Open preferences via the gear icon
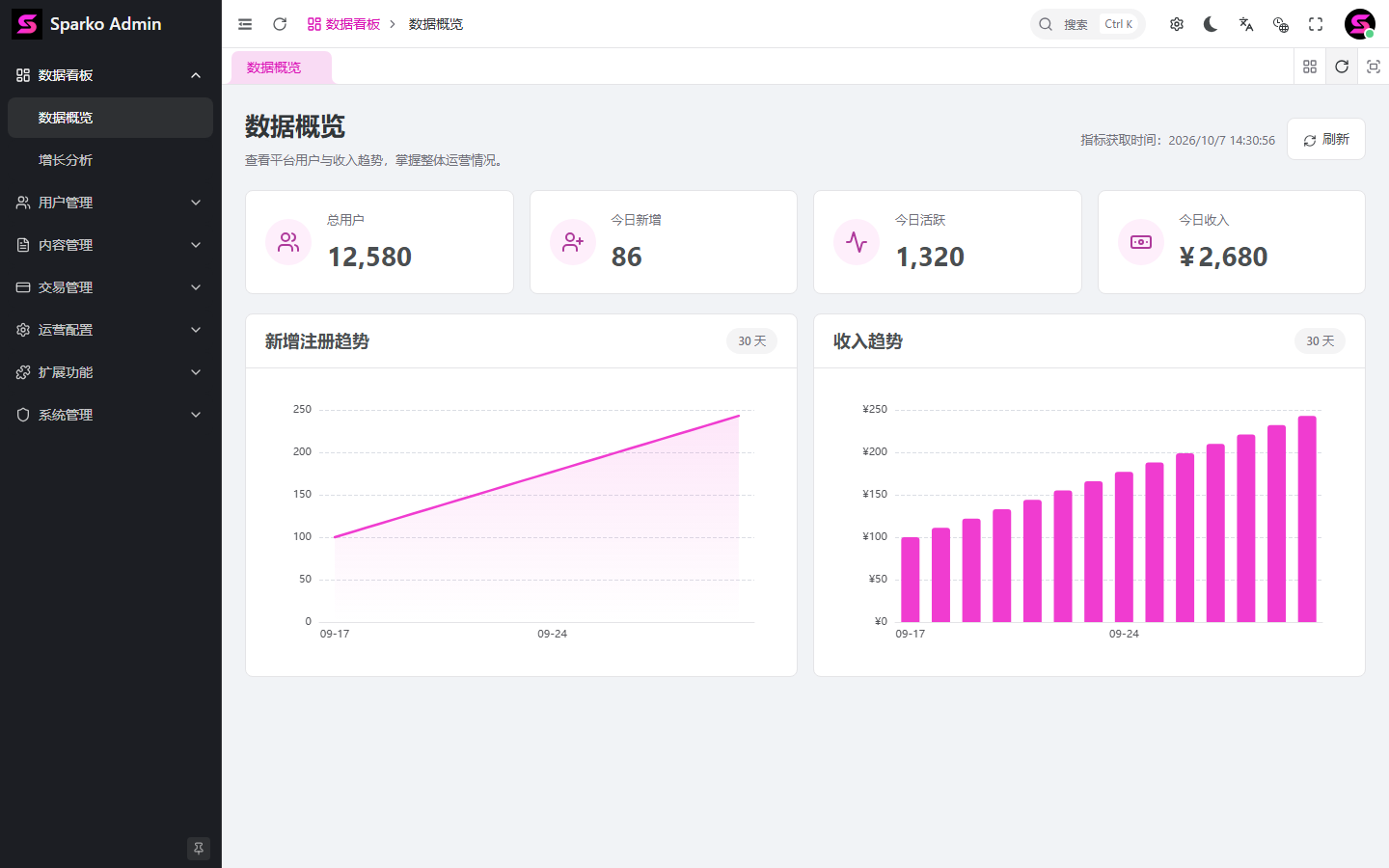This screenshot has height=868, width=1389. point(1177,24)
